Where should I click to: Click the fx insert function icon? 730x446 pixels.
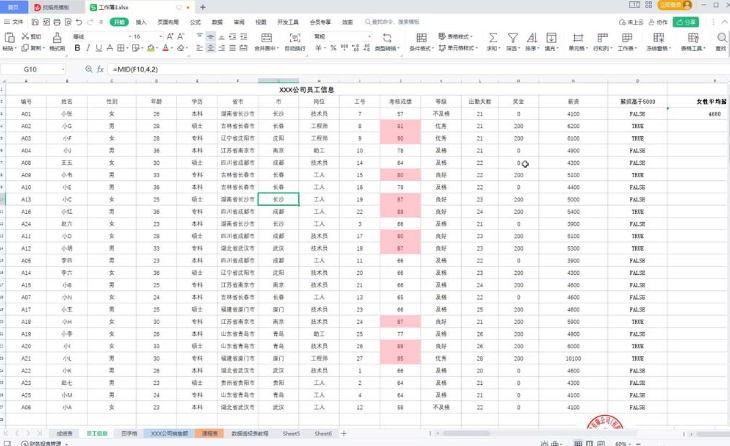100,69
